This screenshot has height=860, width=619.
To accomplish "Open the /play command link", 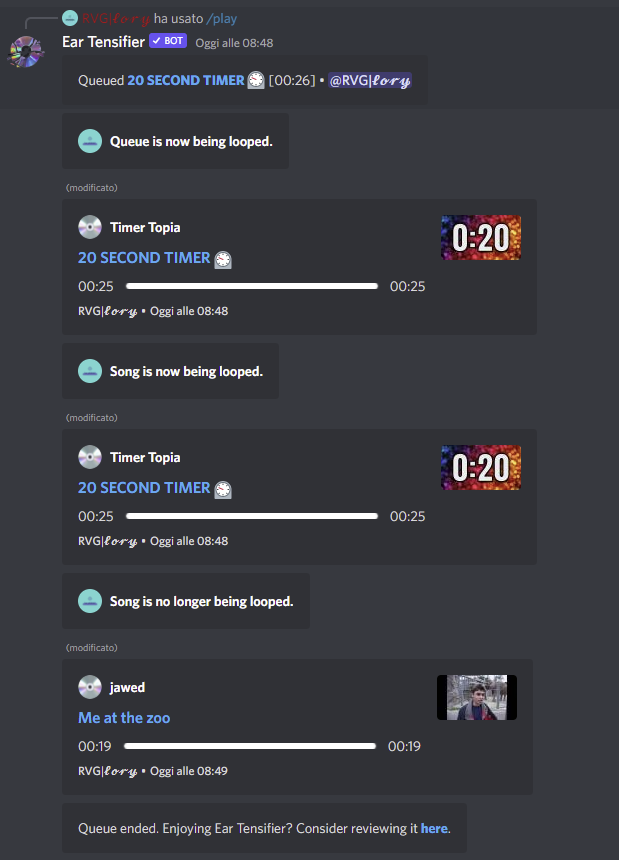I will (222, 19).
